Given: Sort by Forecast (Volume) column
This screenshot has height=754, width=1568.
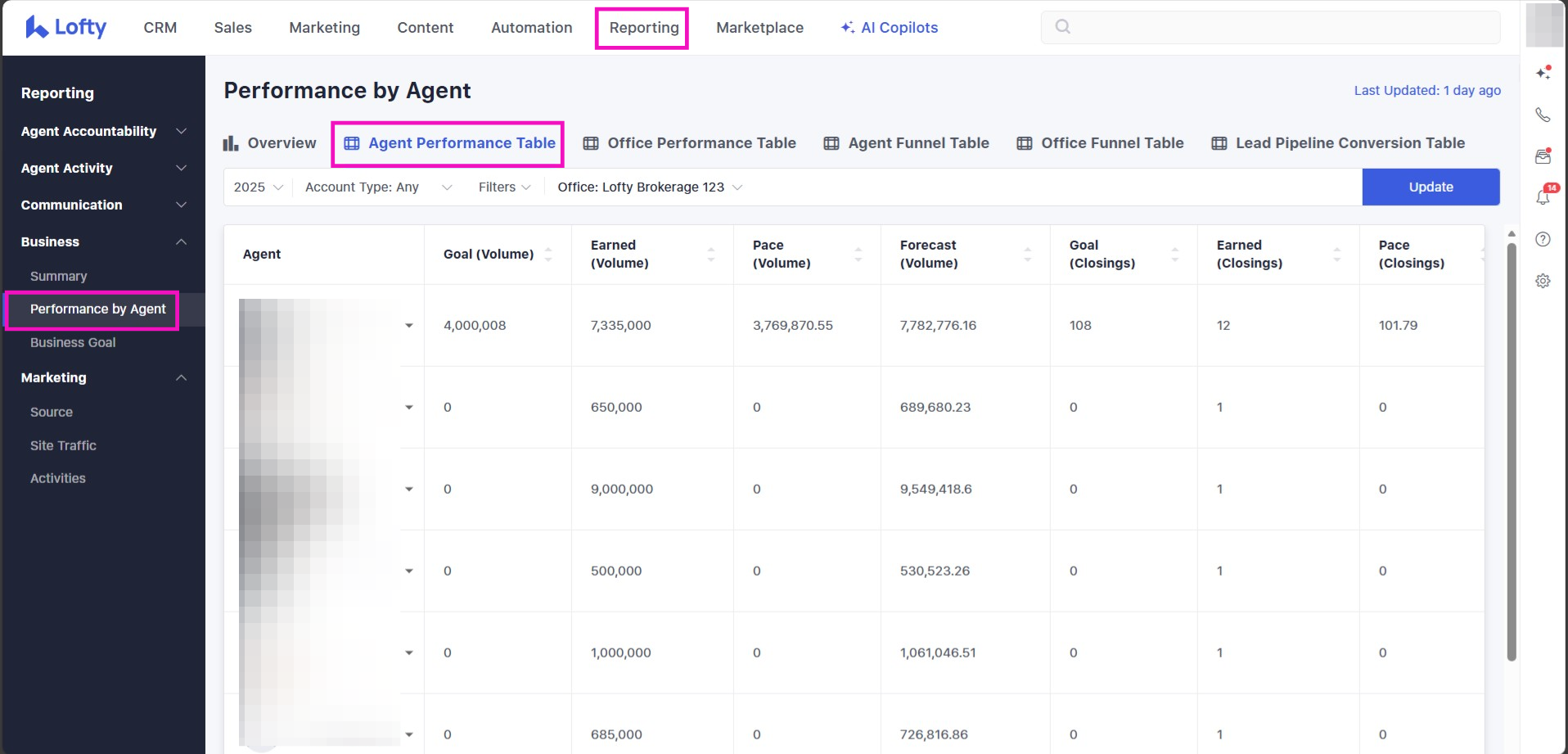Looking at the screenshot, I should (x=1027, y=255).
